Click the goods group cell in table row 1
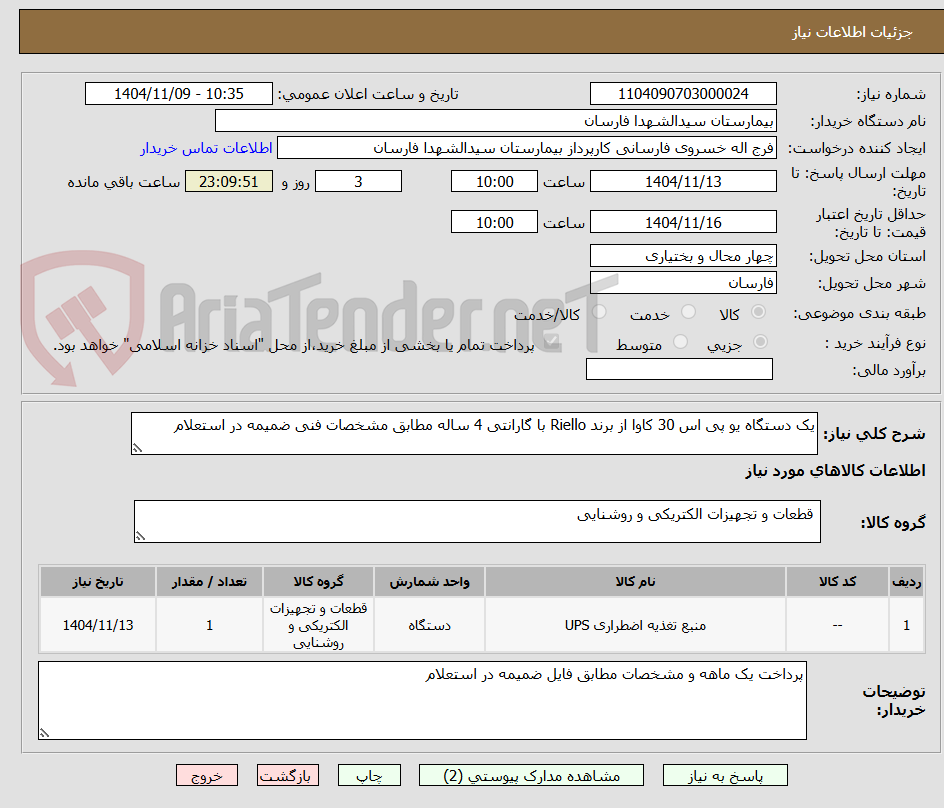Image resolution: width=944 pixels, height=808 pixels. (x=318, y=626)
